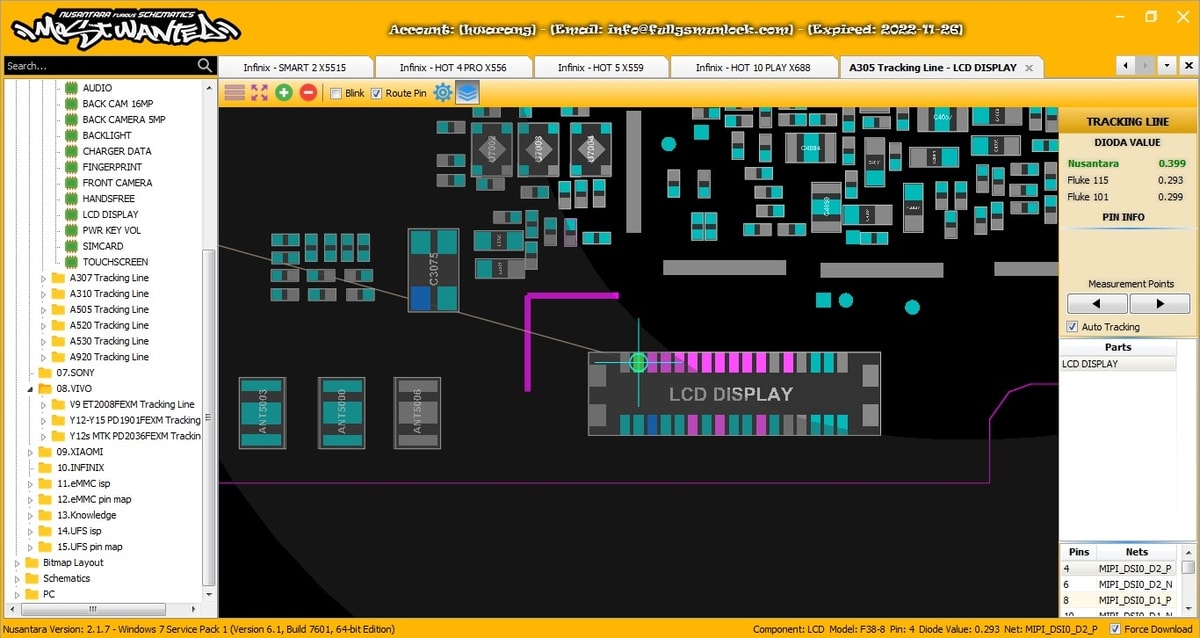The width and height of the screenshot is (1200, 638).
Task: Open the BACKLIGHT tracking item
Action: [x=107, y=135]
